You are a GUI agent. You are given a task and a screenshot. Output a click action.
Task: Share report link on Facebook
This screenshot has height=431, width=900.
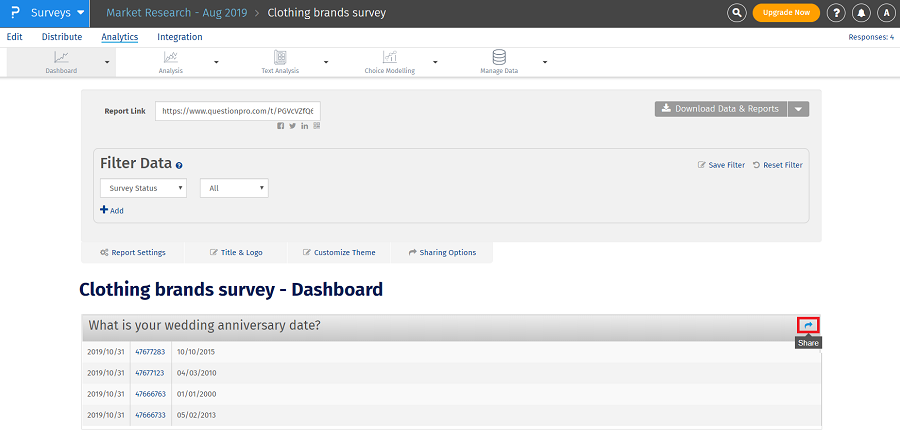[x=281, y=125]
